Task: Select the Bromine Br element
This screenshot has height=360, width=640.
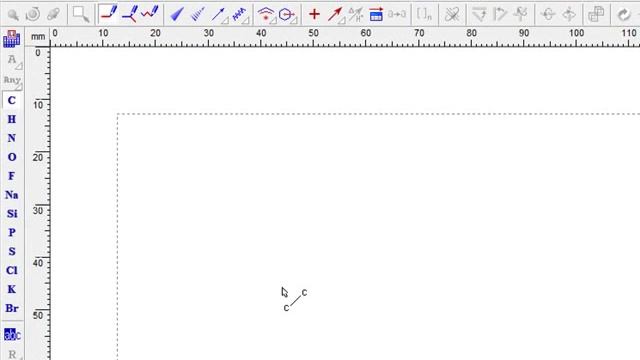Action: coord(12,308)
